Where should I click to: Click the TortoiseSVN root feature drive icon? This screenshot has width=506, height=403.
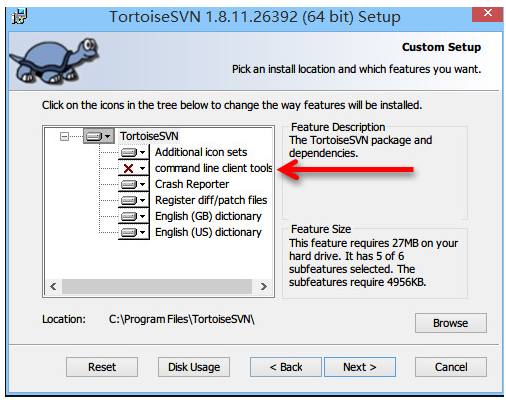coord(94,136)
